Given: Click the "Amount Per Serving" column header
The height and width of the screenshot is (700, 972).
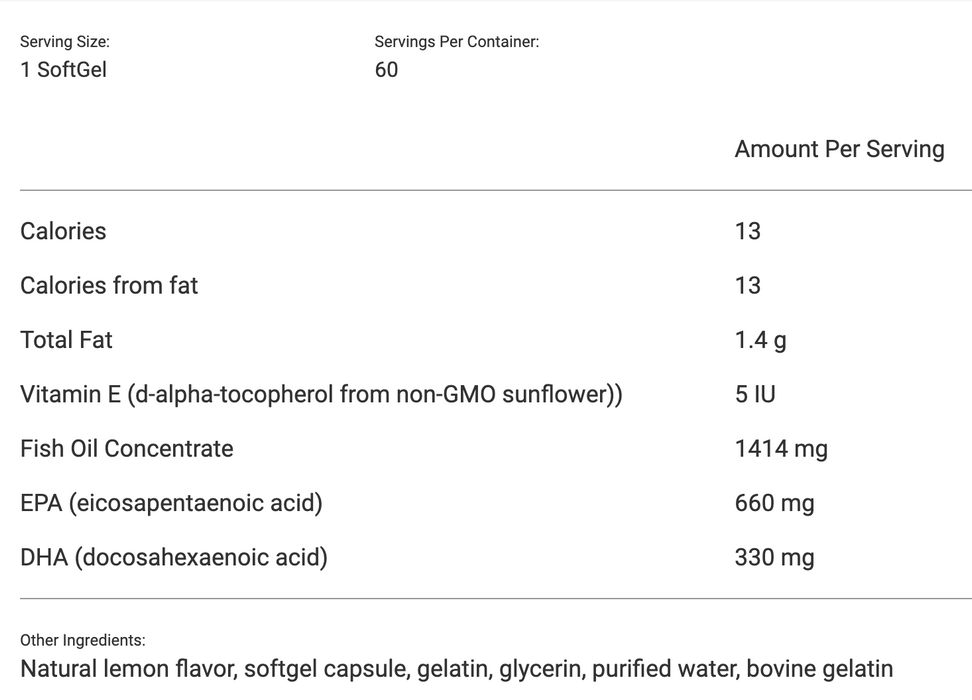Looking at the screenshot, I should [x=839, y=149].
